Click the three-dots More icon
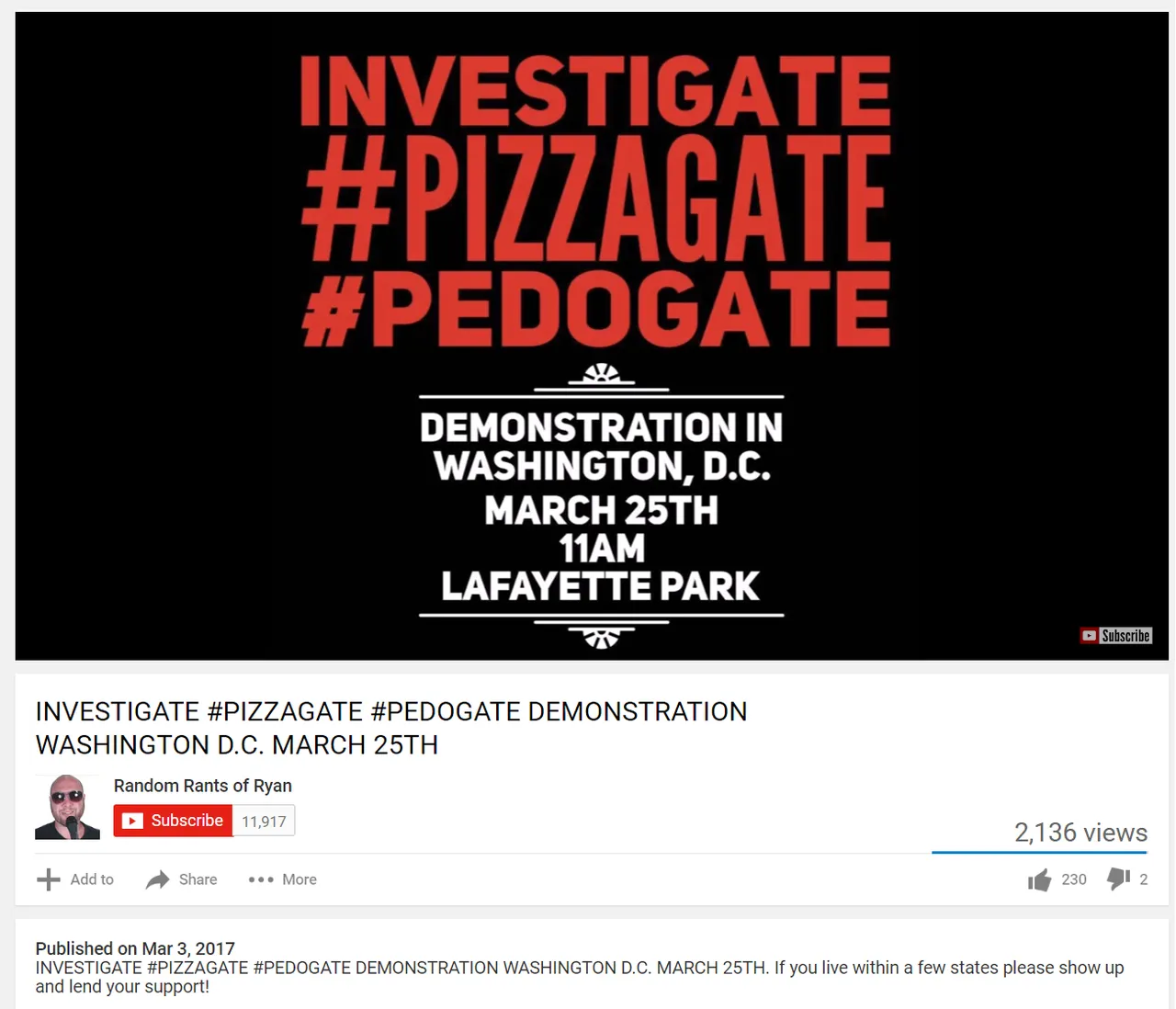The image size is (1176, 1009). coord(261,879)
